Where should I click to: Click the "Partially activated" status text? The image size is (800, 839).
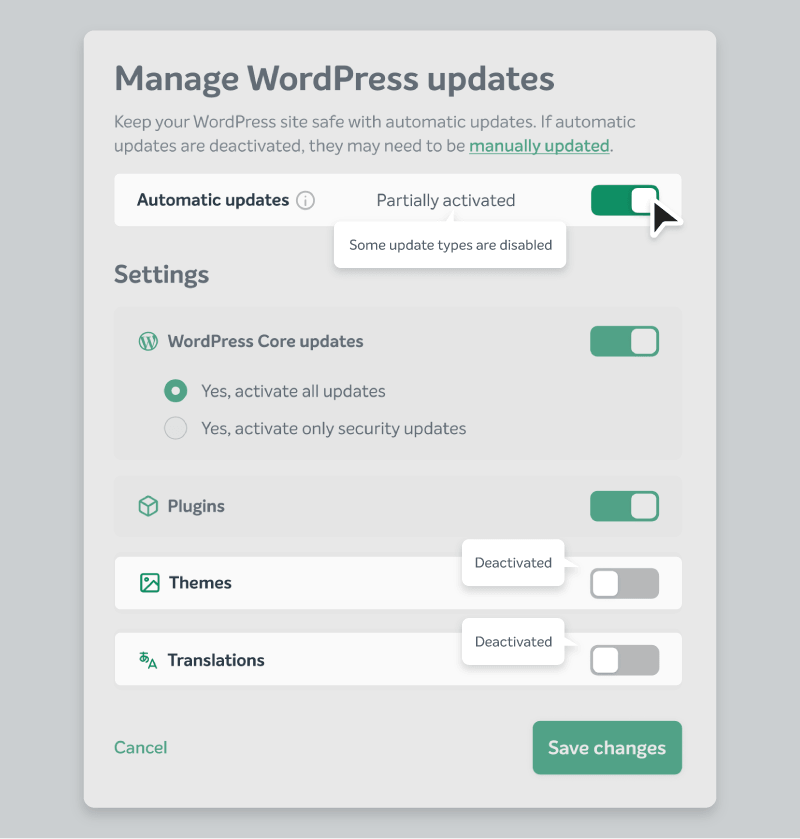[446, 201]
